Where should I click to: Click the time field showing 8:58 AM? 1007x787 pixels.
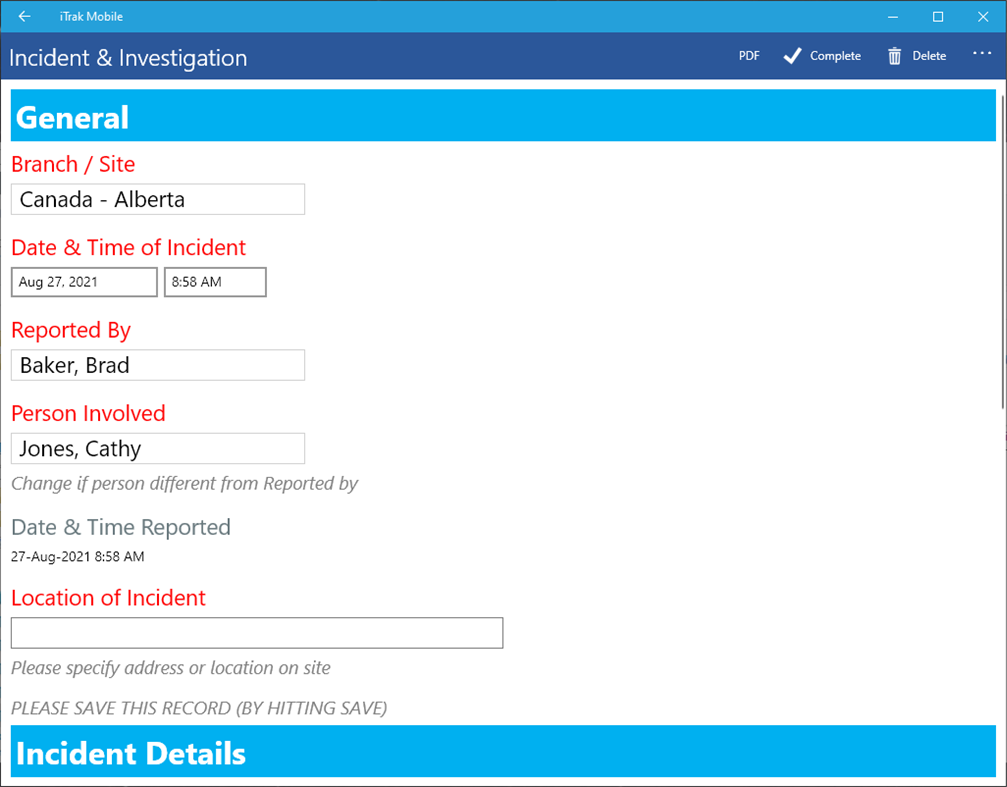[x=214, y=282]
